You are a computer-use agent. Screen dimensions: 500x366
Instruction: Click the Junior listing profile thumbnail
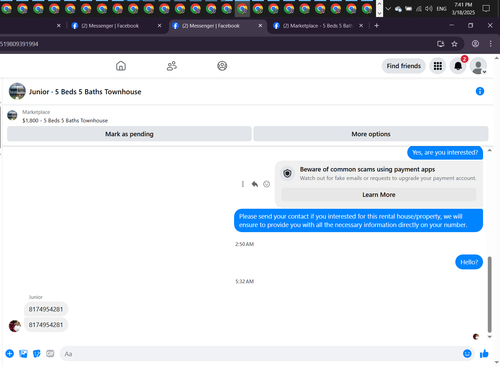coord(17,91)
